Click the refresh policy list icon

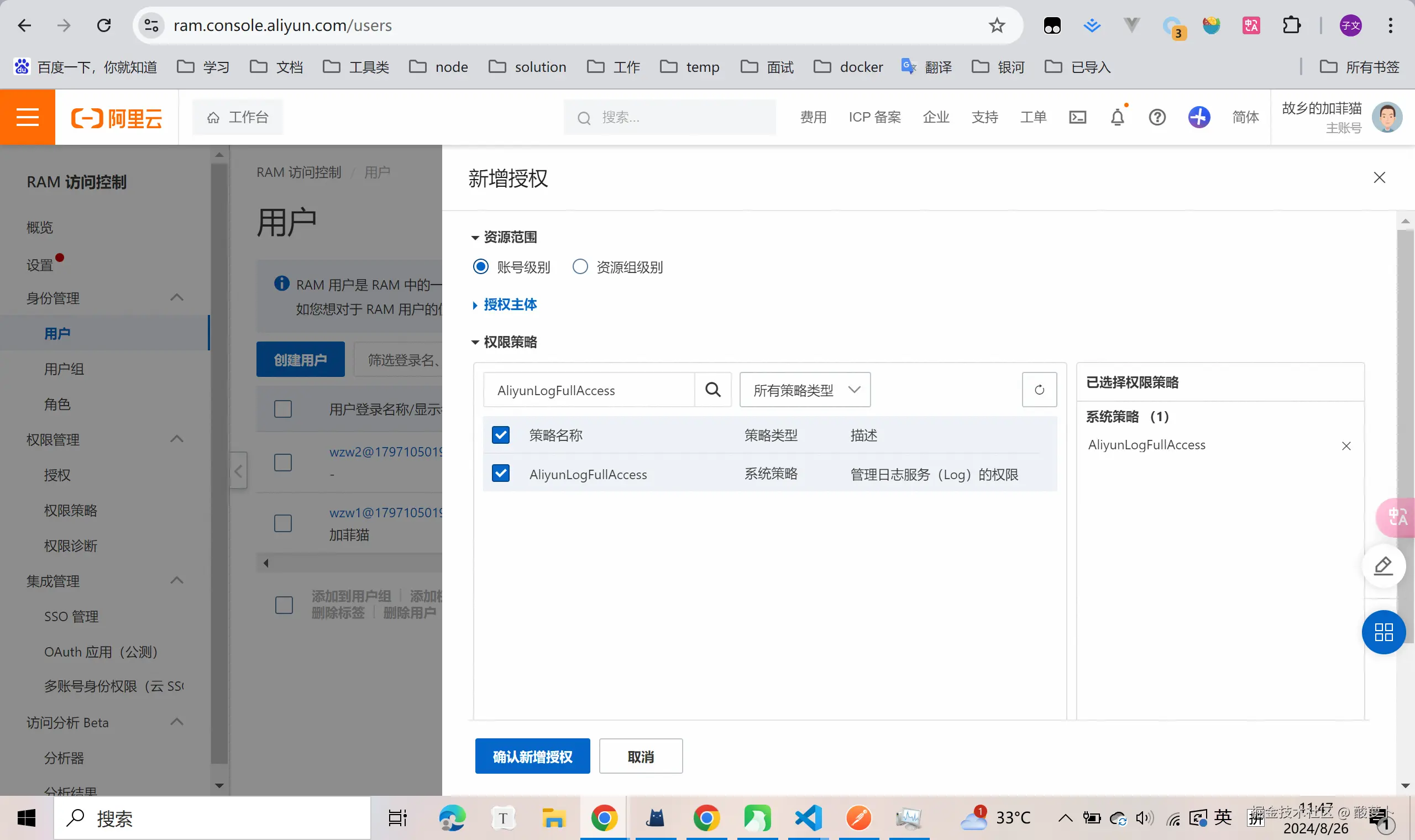tap(1039, 390)
